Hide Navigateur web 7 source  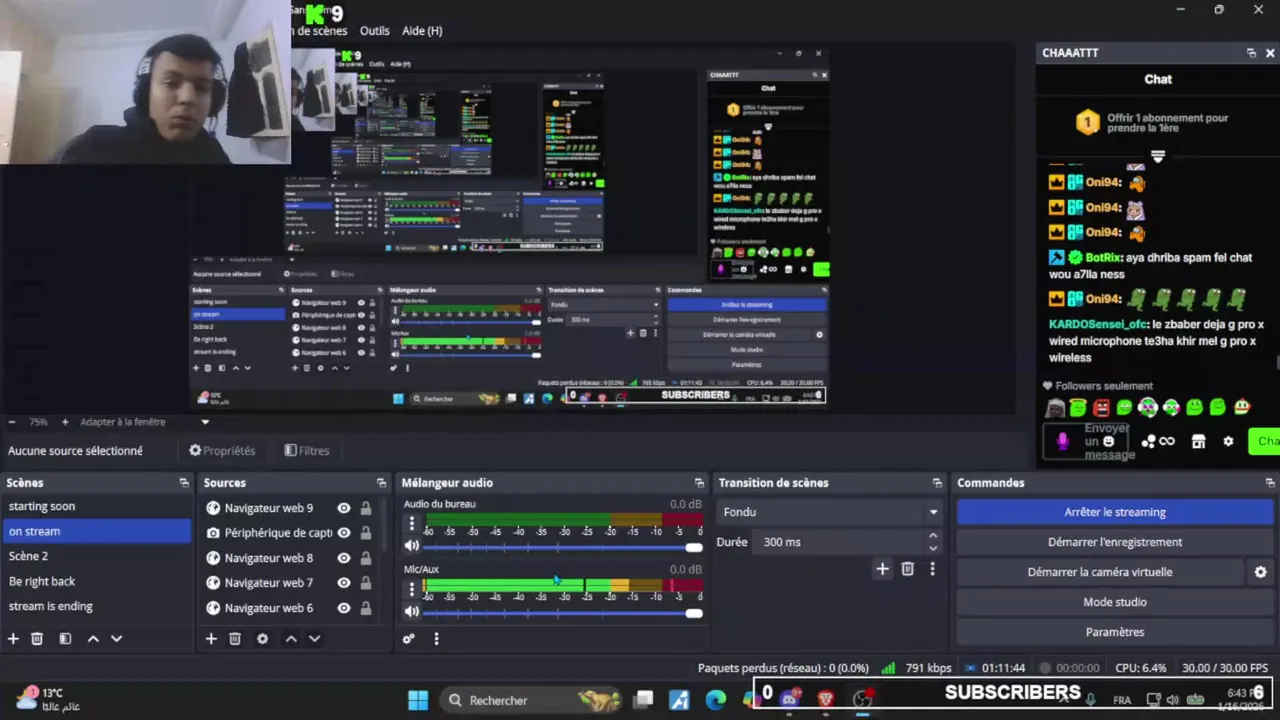pos(344,583)
